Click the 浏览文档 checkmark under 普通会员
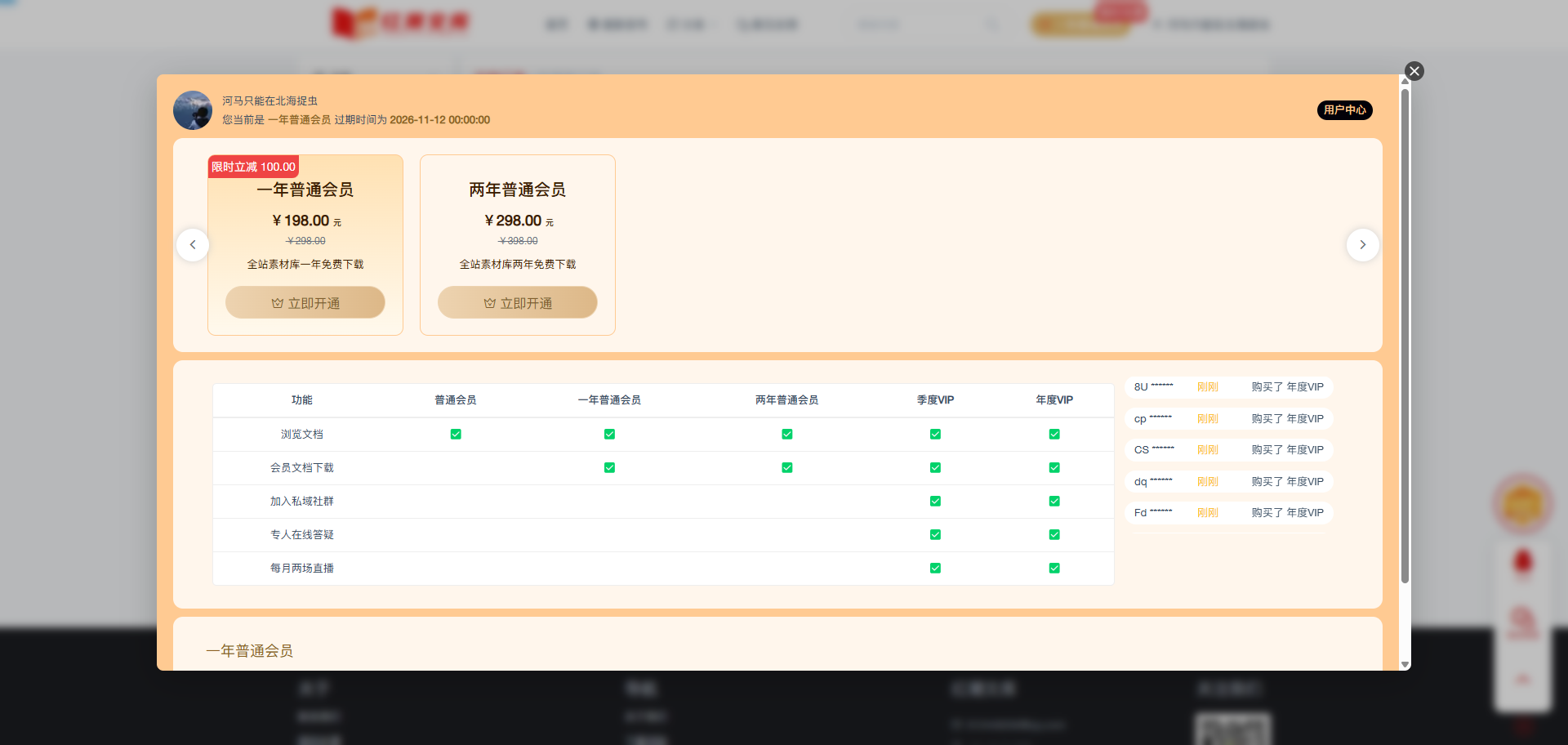 [x=456, y=435]
